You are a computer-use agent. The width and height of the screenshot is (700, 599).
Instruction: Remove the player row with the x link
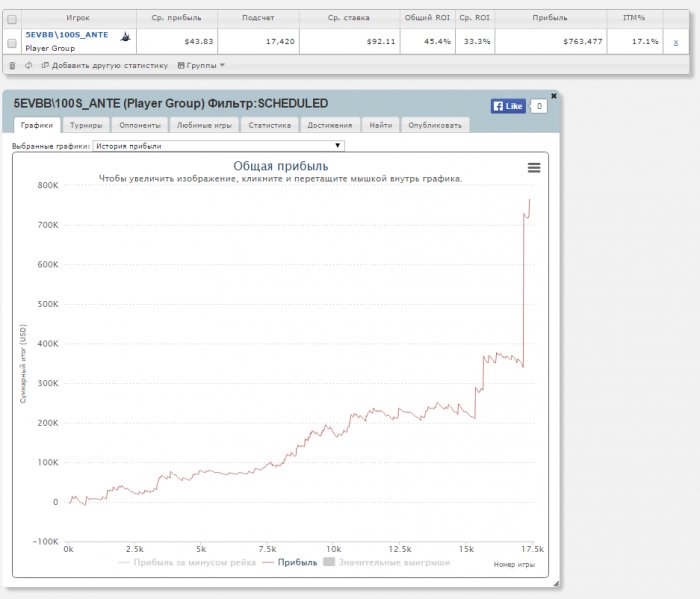[675, 42]
